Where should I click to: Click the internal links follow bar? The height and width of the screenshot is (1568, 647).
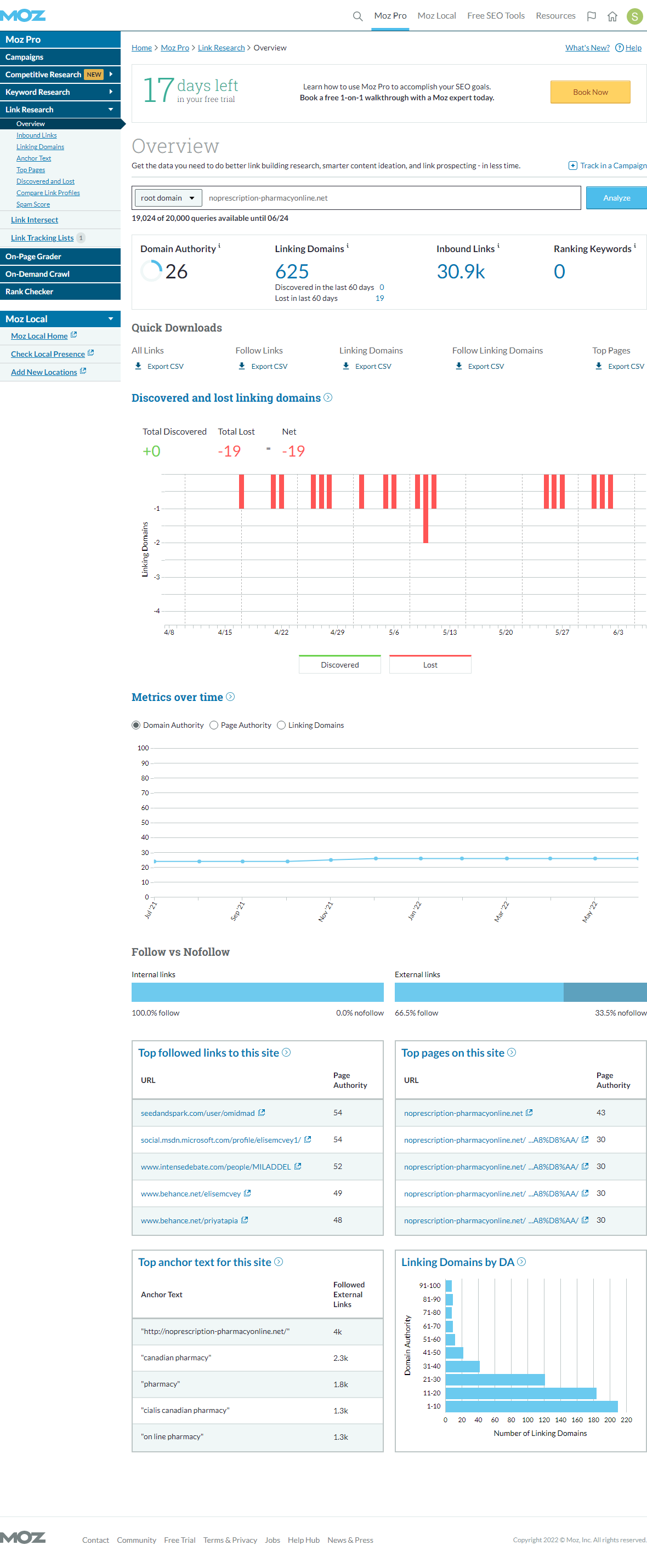(258, 992)
